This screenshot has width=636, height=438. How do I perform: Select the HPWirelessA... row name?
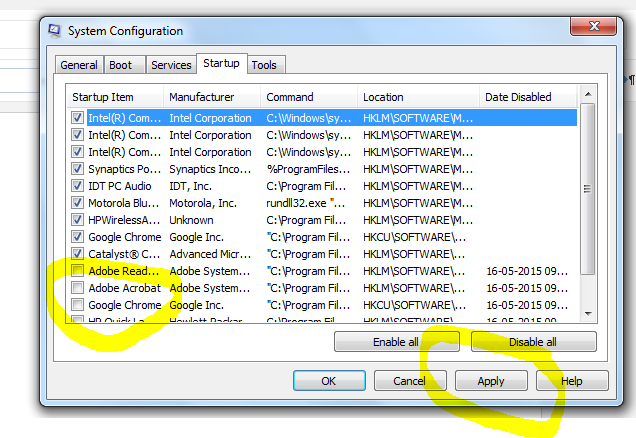tap(124, 220)
